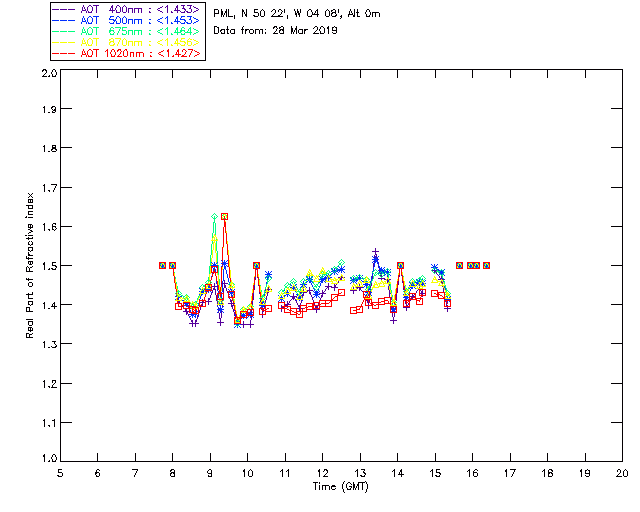Click the y-axis tick label 1.5
Viewport: 640px width, 512px height.
pyautogui.click(x=49, y=265)
